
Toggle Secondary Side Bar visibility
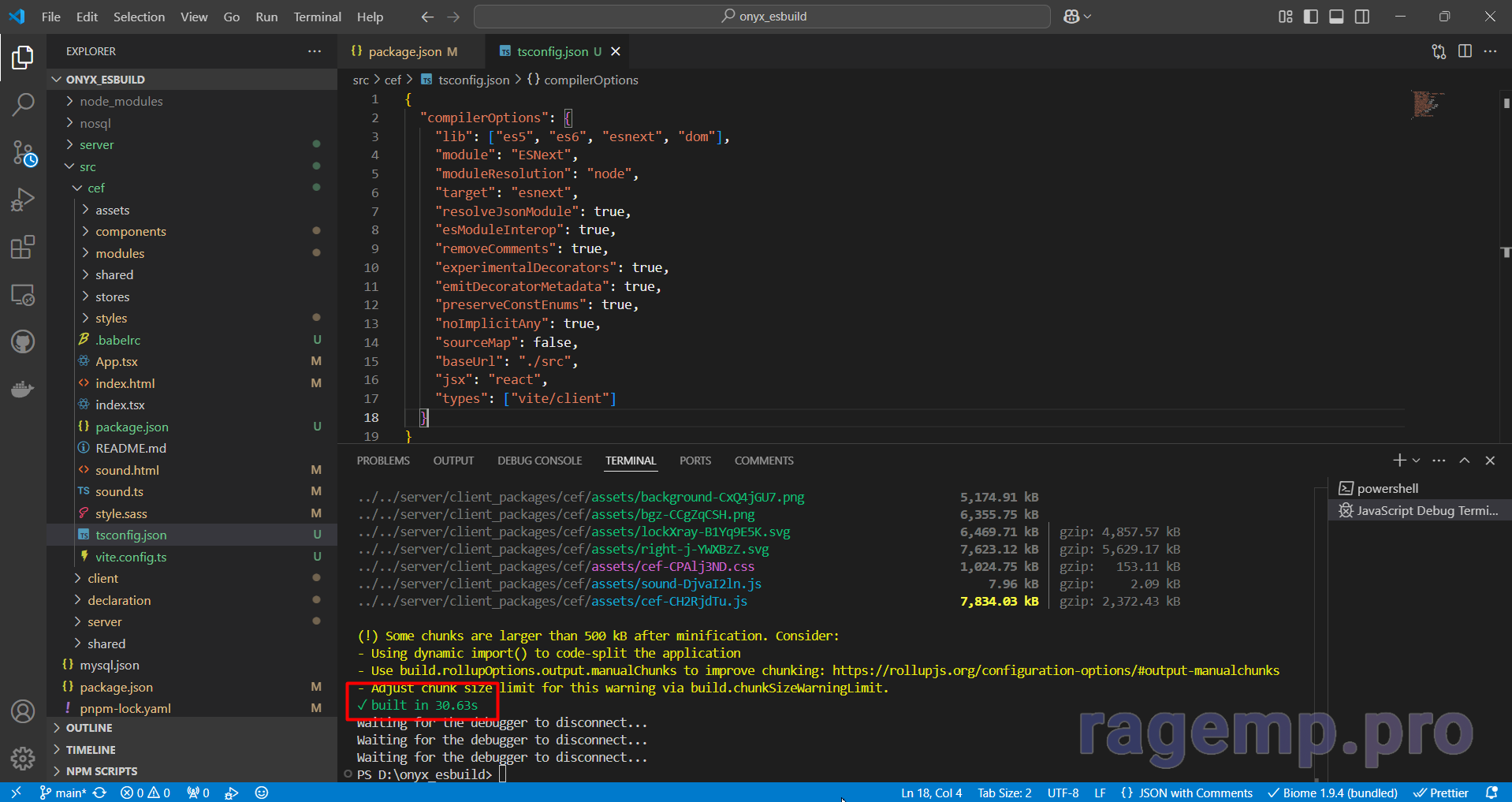tap(1361, 17)
